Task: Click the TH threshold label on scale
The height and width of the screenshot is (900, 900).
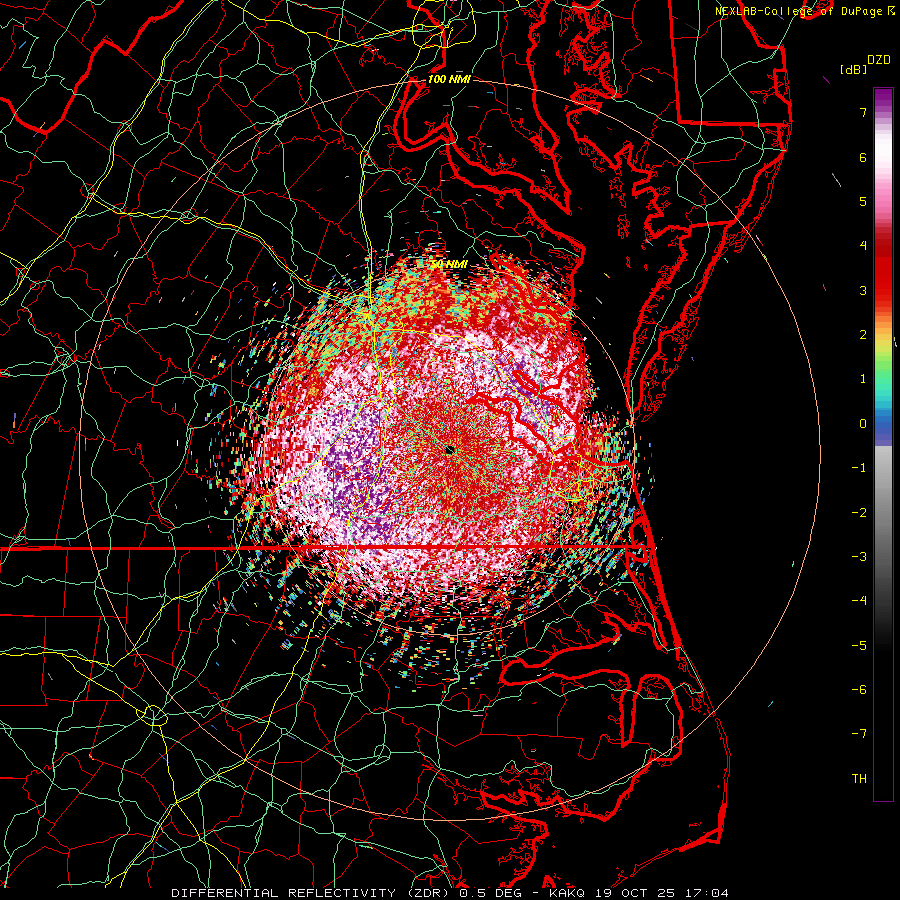Action: 859,779
